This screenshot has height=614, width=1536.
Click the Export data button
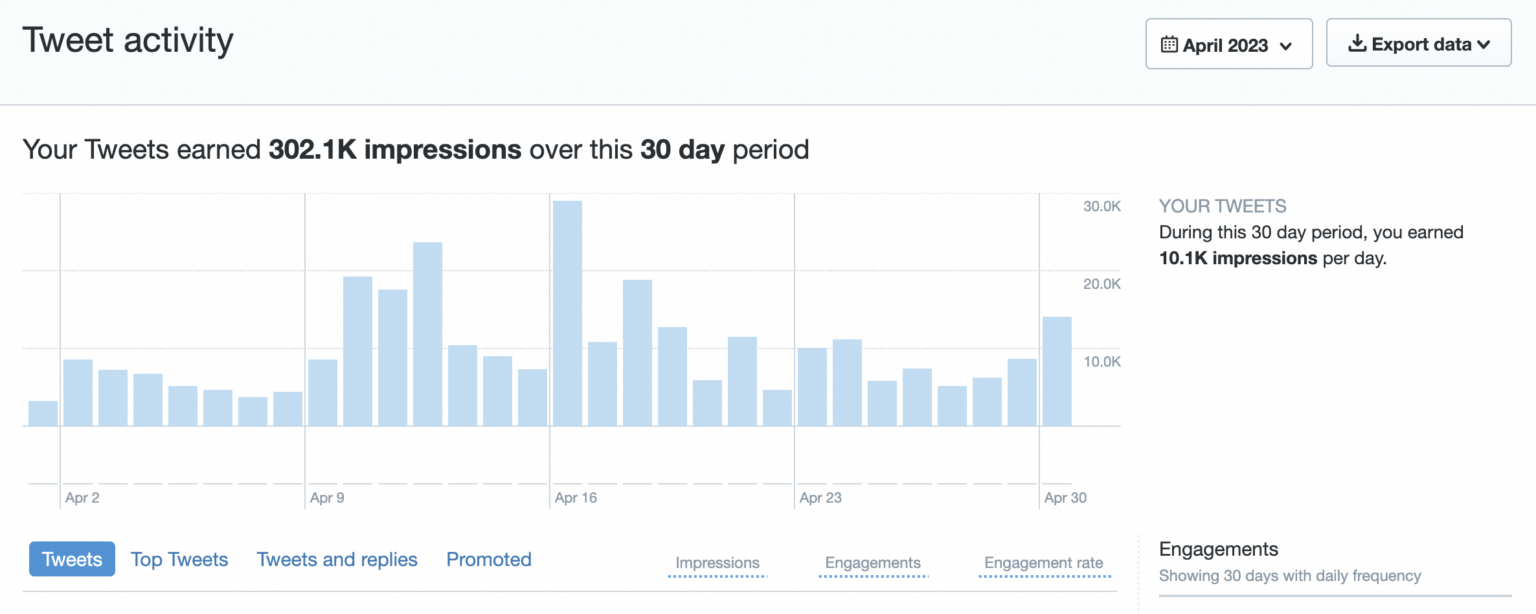1419,43
